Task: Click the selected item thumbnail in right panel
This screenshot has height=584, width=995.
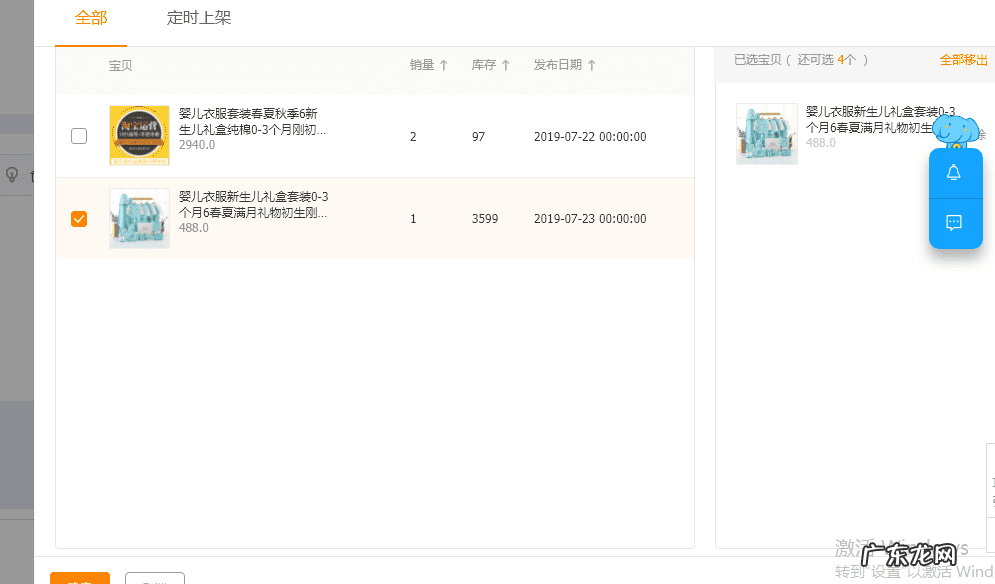Action: pos(767,134)
